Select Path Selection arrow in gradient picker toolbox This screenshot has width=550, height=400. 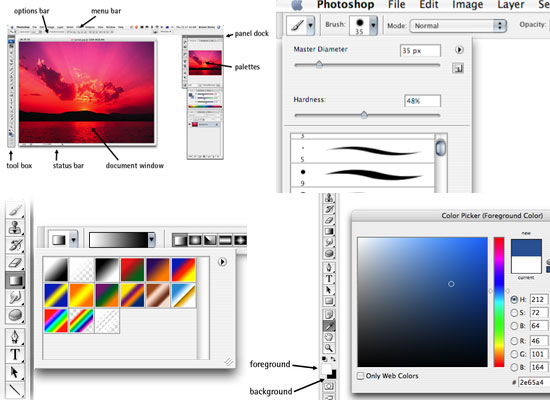pyautogui.click(x=15, y=372)
